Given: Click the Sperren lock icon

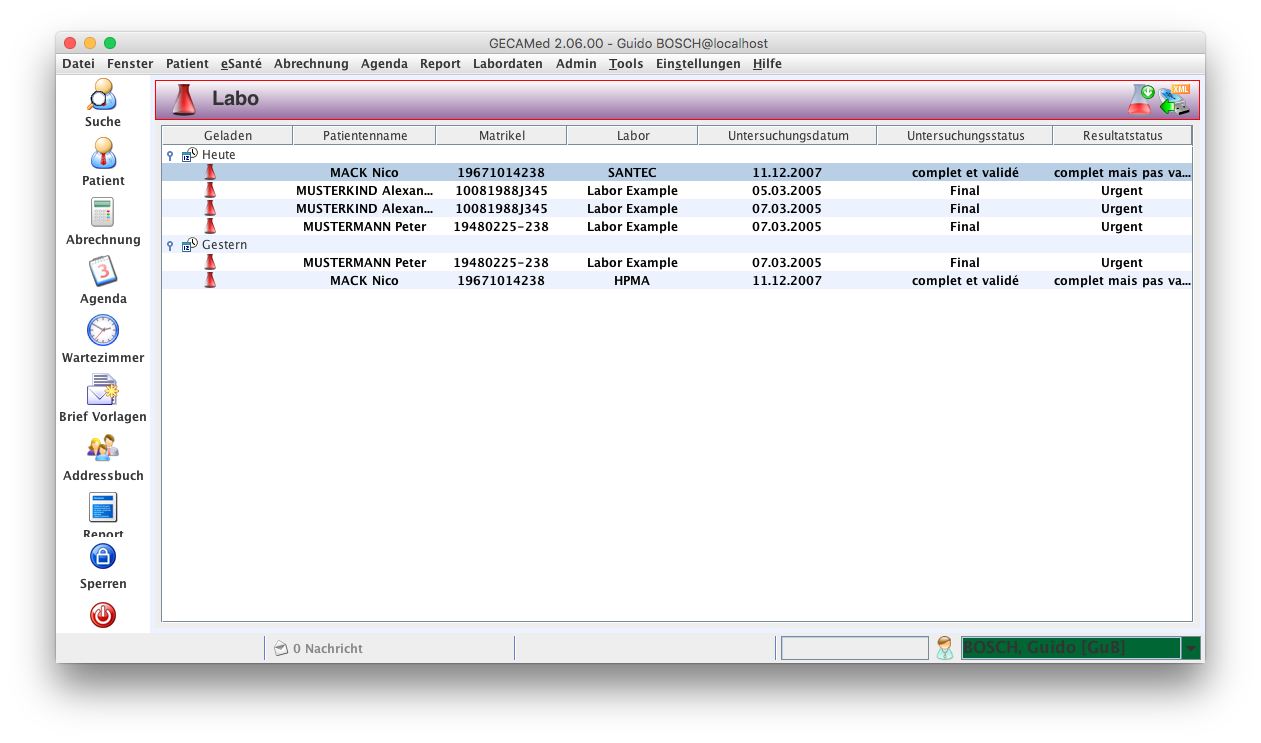Looking at the screenshot, I should point(103,556).
